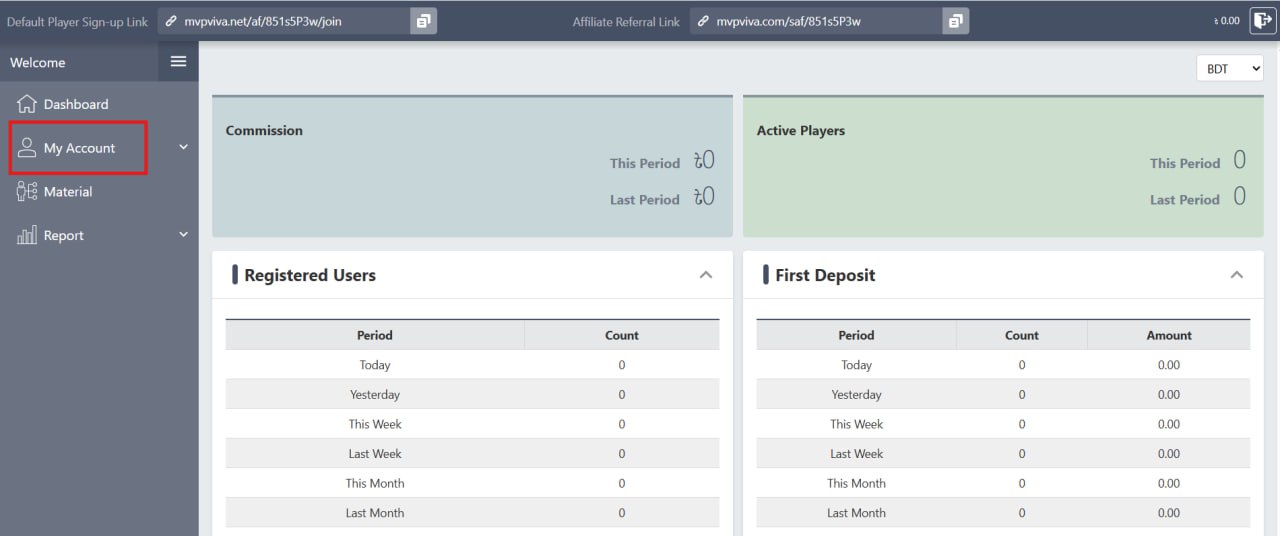
Task: Expand the My Account submenu arrow
Action: pos(183,147)
